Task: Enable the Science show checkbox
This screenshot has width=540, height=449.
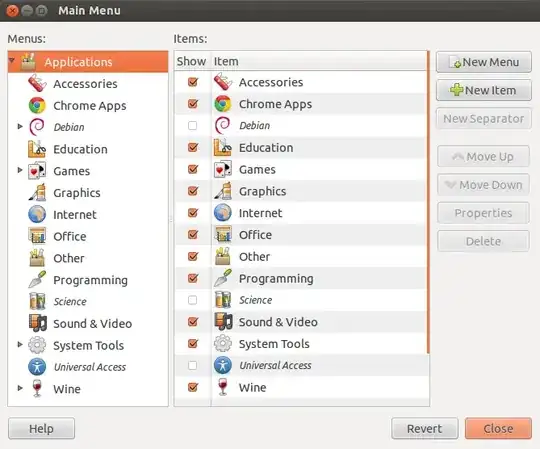Action: tap(193, 300)
